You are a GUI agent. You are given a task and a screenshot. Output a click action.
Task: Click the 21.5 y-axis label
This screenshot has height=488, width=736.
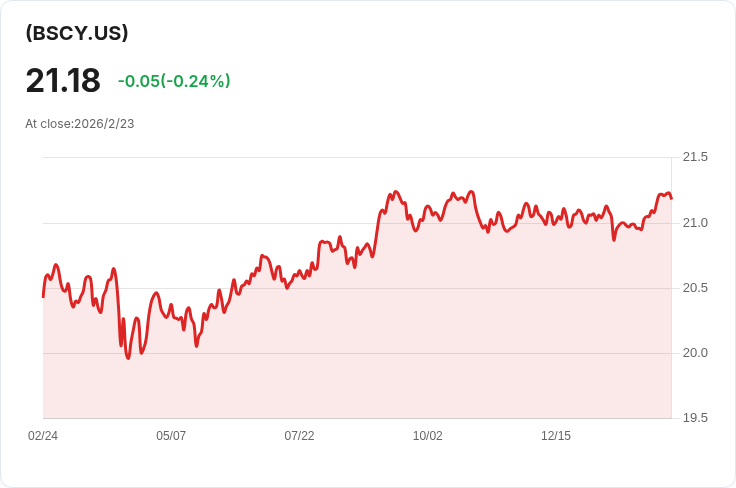point(695,157)
